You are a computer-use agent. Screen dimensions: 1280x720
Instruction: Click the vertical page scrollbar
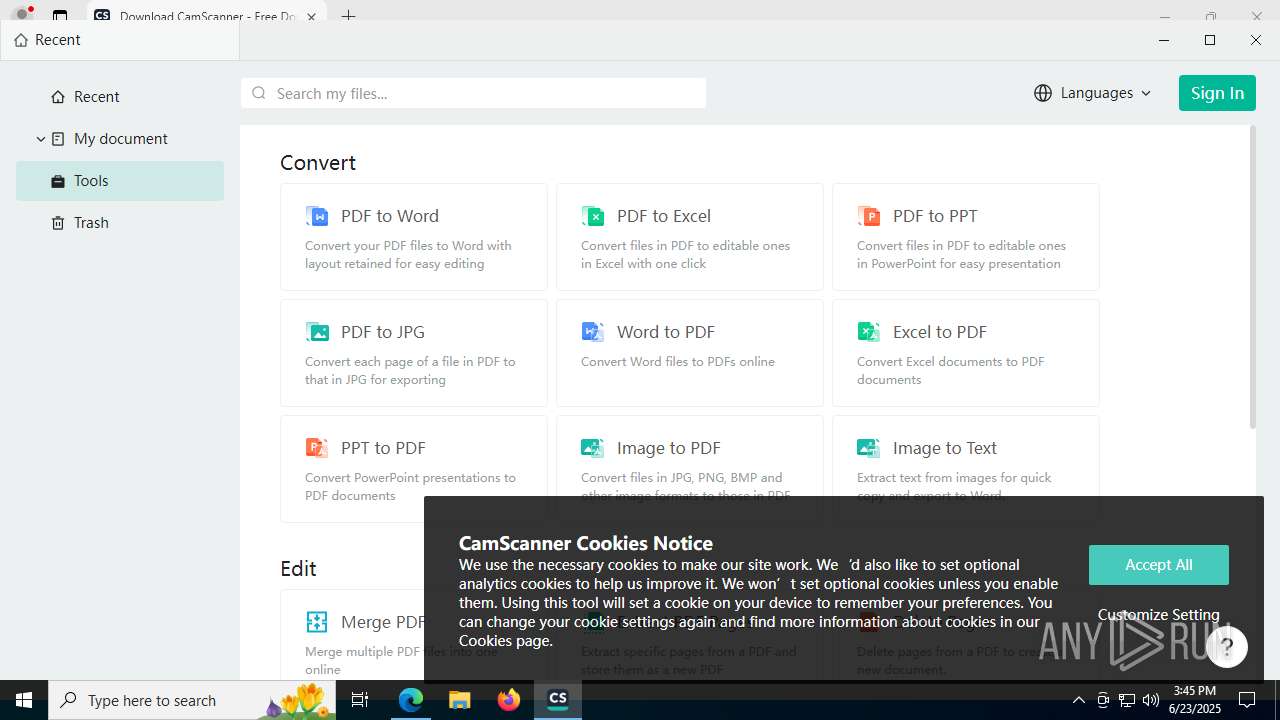1252,278
